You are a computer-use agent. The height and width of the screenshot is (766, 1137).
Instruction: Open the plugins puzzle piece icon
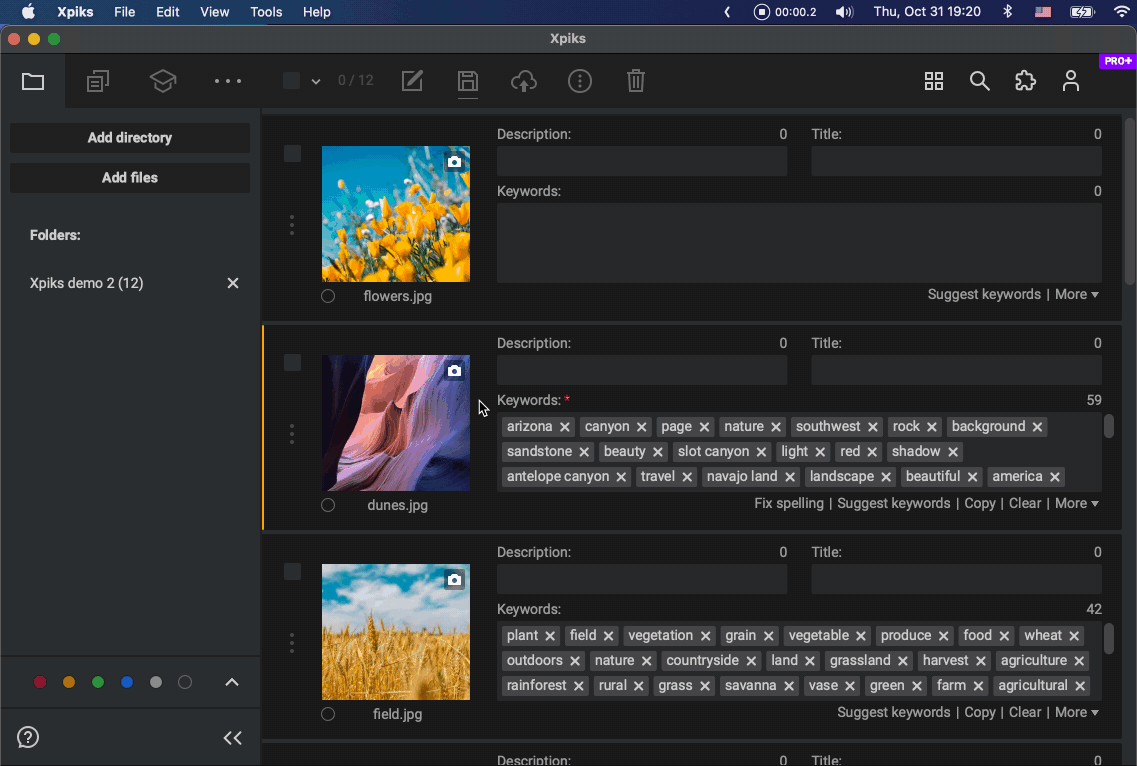1025,81
